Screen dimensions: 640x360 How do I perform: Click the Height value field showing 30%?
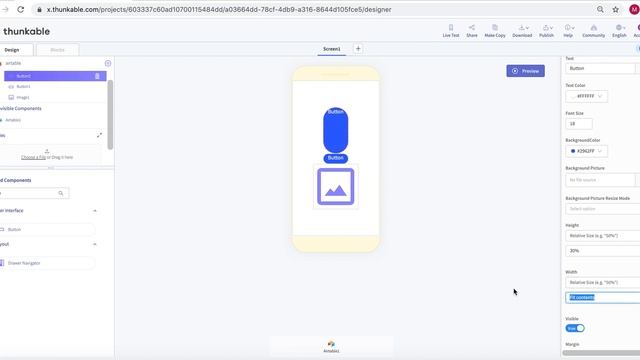click(x=603, y=251)
